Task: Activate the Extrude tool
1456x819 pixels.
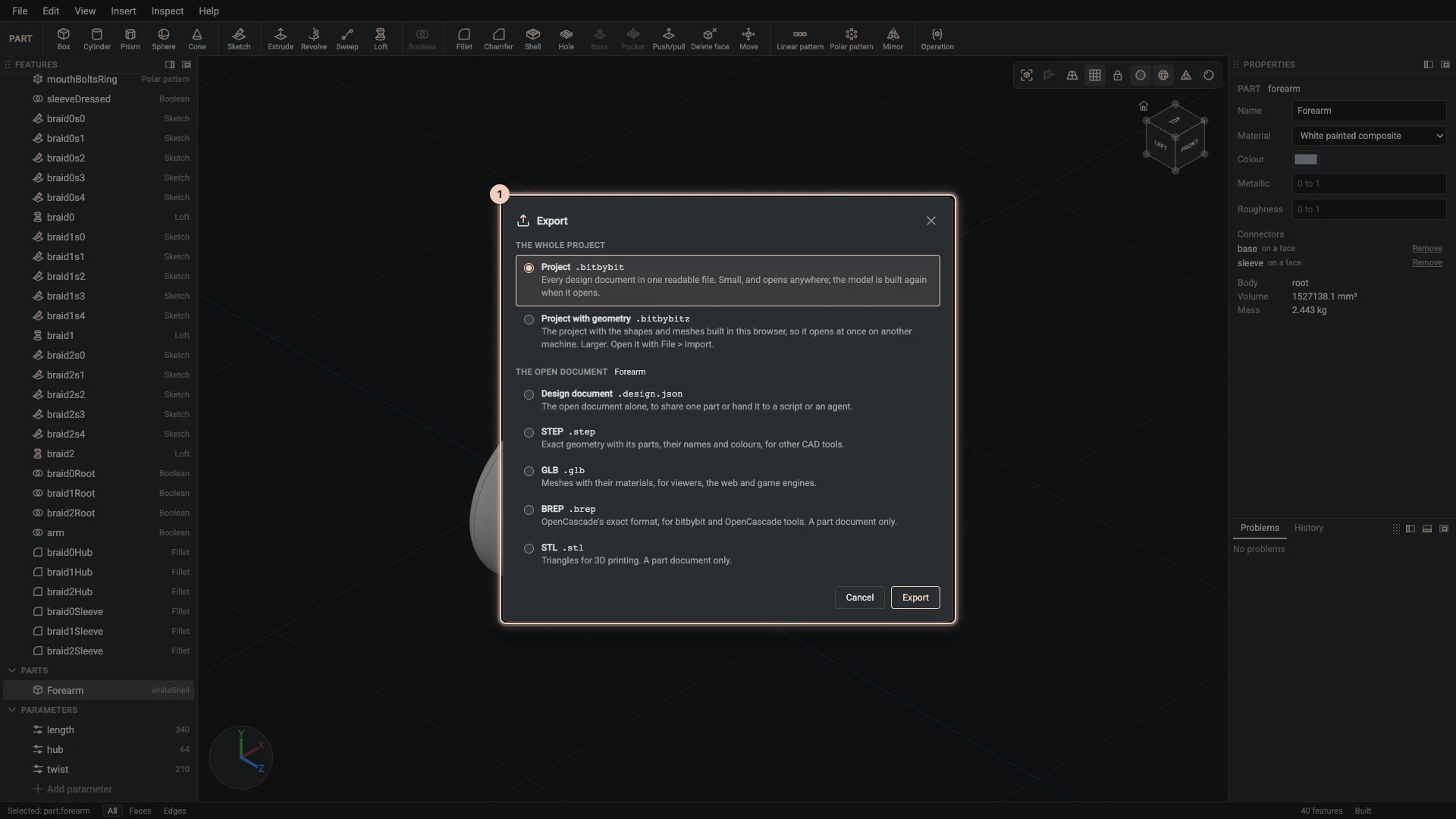Action: pos(281,39)
